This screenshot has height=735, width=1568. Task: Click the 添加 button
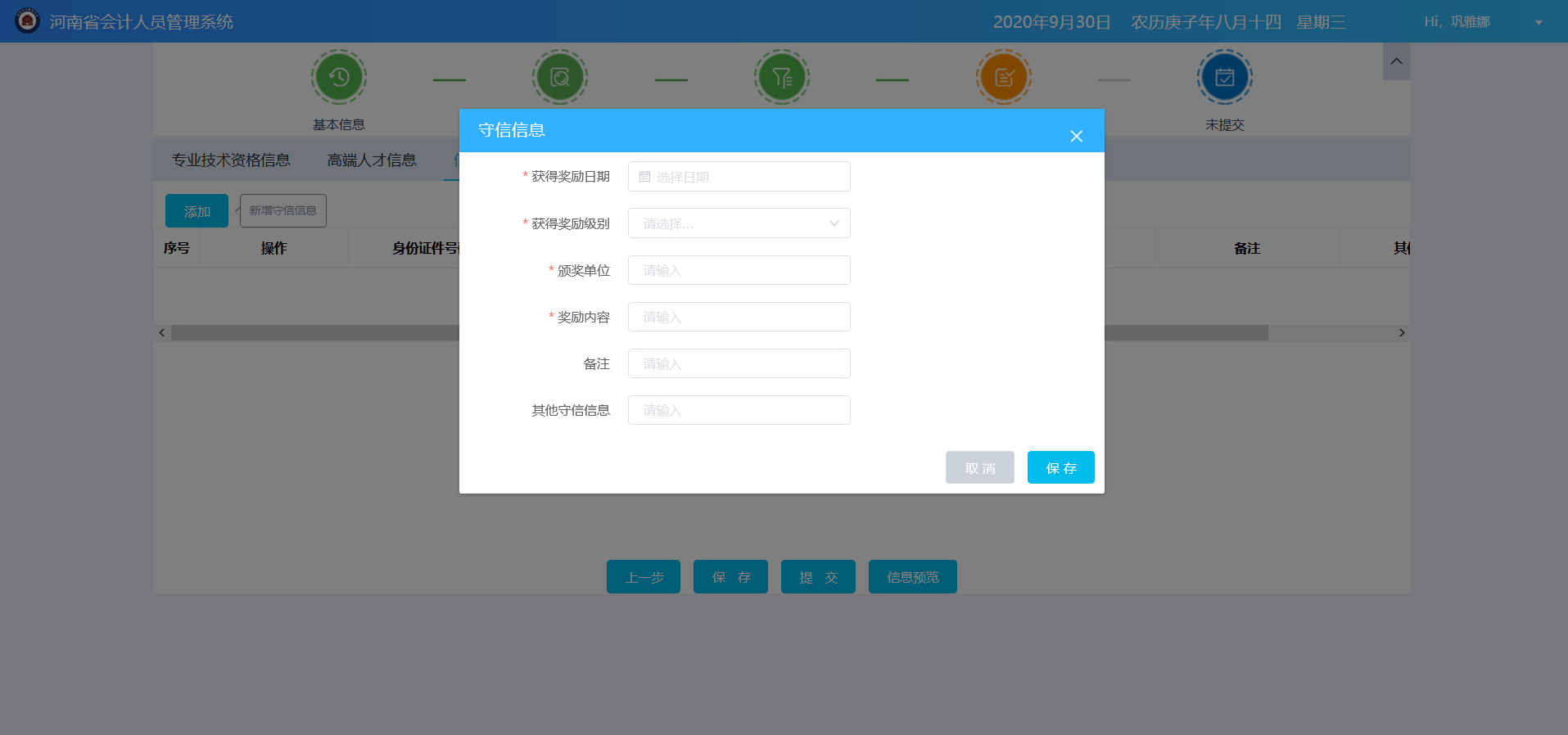[197, 212]
